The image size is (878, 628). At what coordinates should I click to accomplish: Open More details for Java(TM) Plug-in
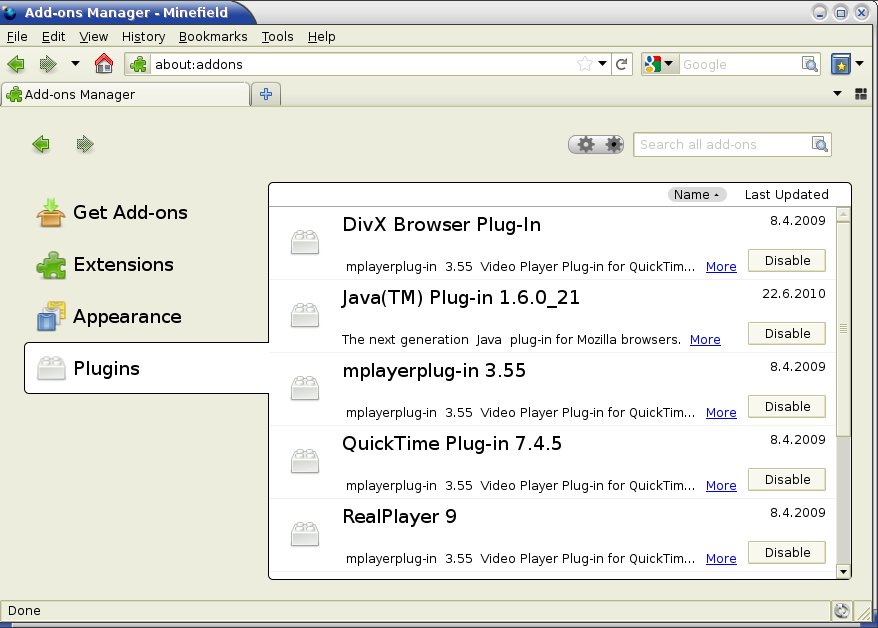click(x=705, y=340)
